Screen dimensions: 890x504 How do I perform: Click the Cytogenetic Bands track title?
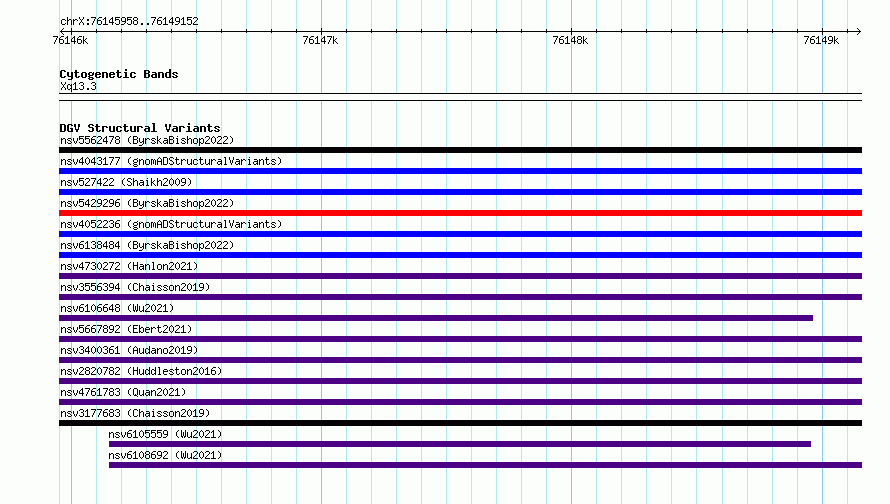click(119, 74)
